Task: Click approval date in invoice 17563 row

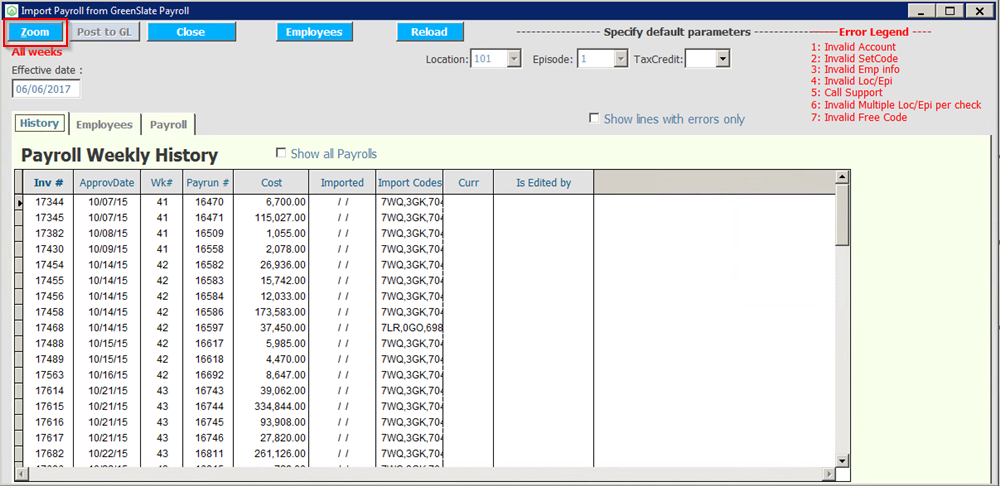Action: (x=107, y=375)
